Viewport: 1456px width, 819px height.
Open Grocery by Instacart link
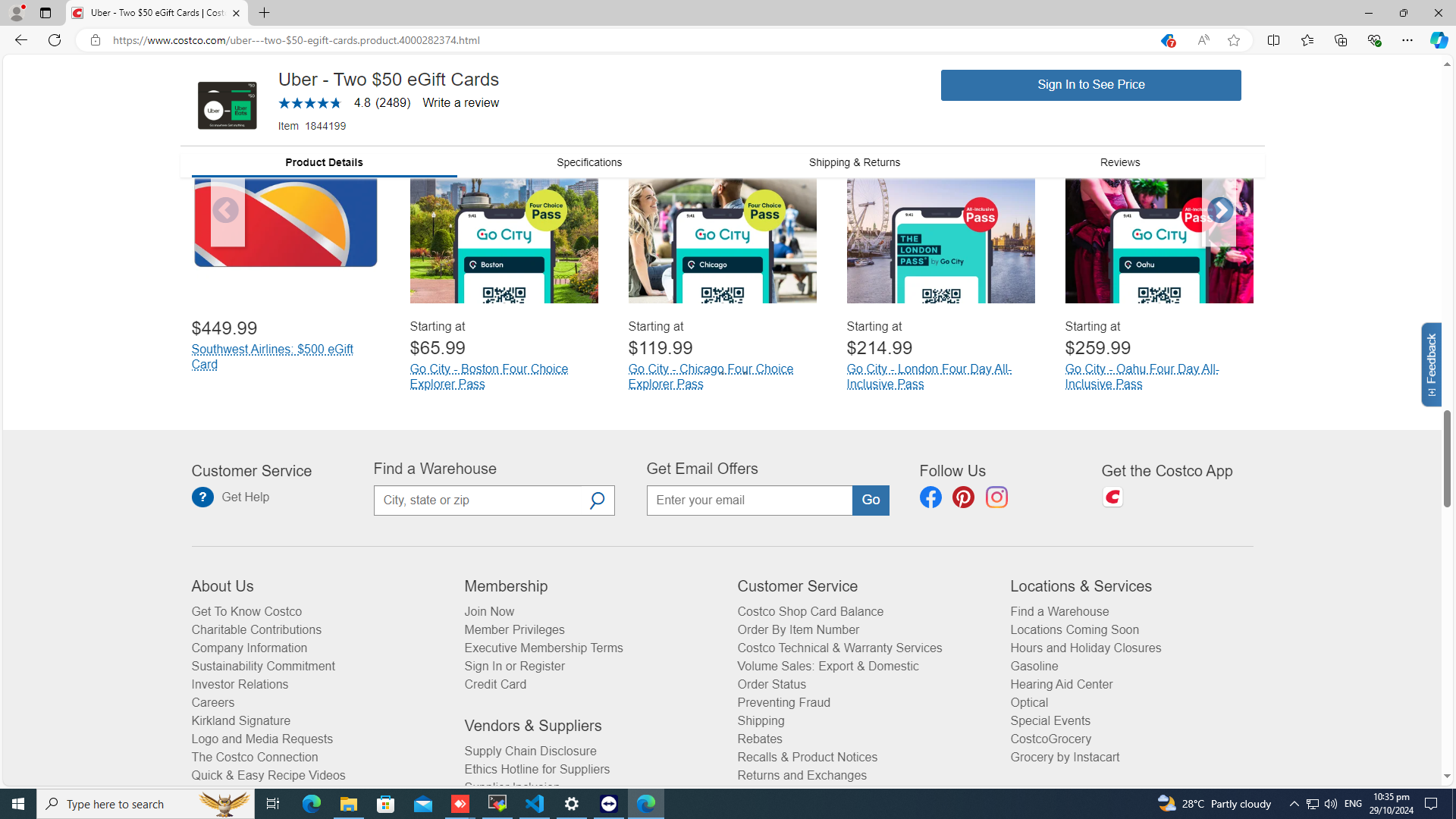(1065, 758)
